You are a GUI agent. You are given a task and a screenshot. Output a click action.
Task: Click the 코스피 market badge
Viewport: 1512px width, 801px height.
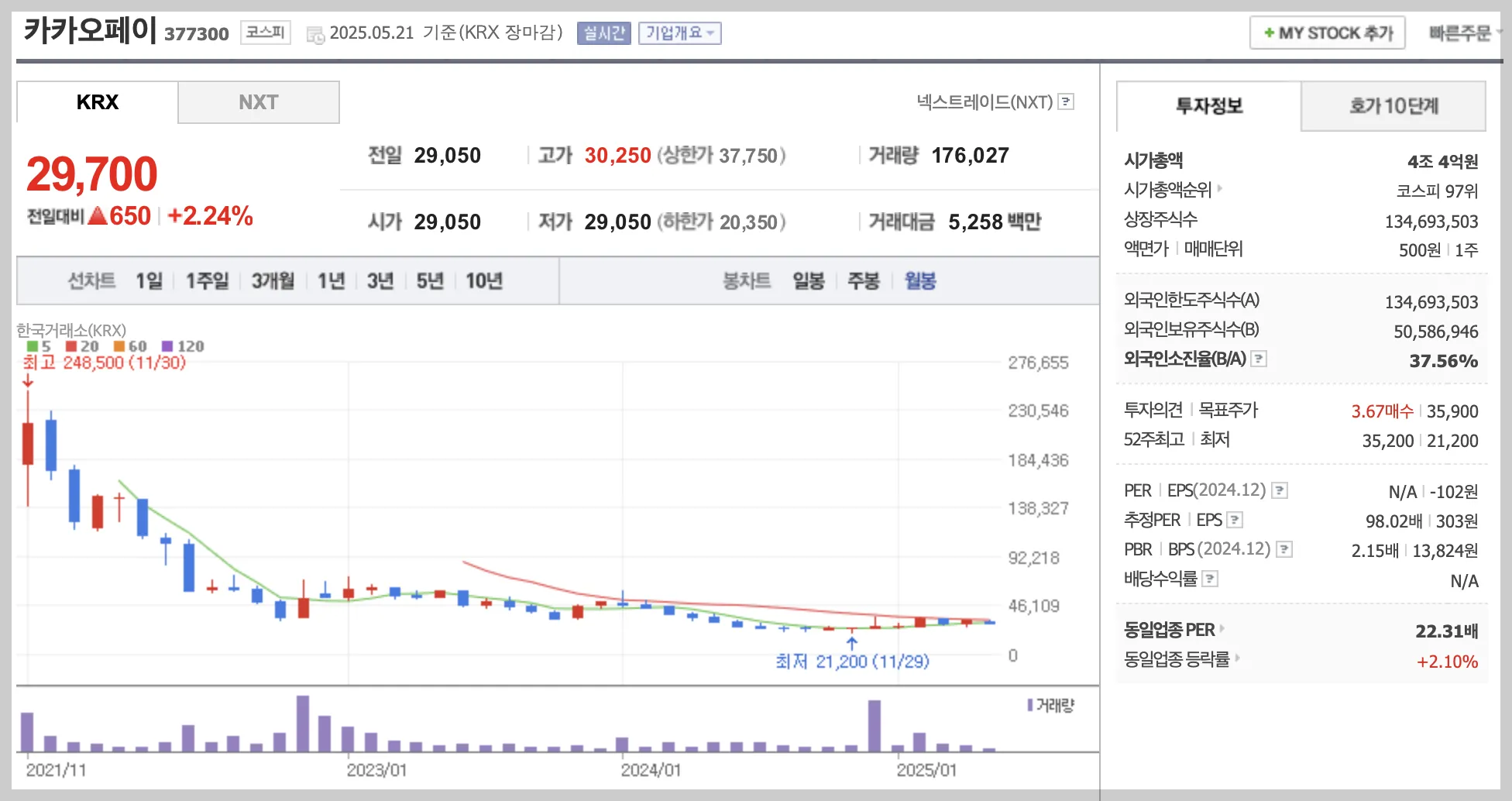(x=266, y=33)
